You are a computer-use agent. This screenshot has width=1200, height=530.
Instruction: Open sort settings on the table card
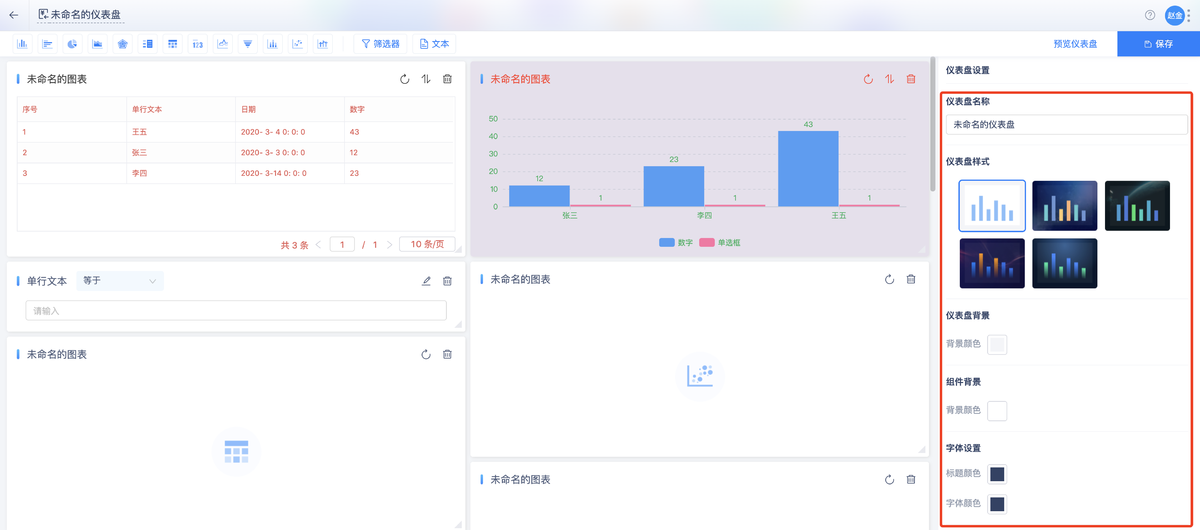tap(426, 79)
